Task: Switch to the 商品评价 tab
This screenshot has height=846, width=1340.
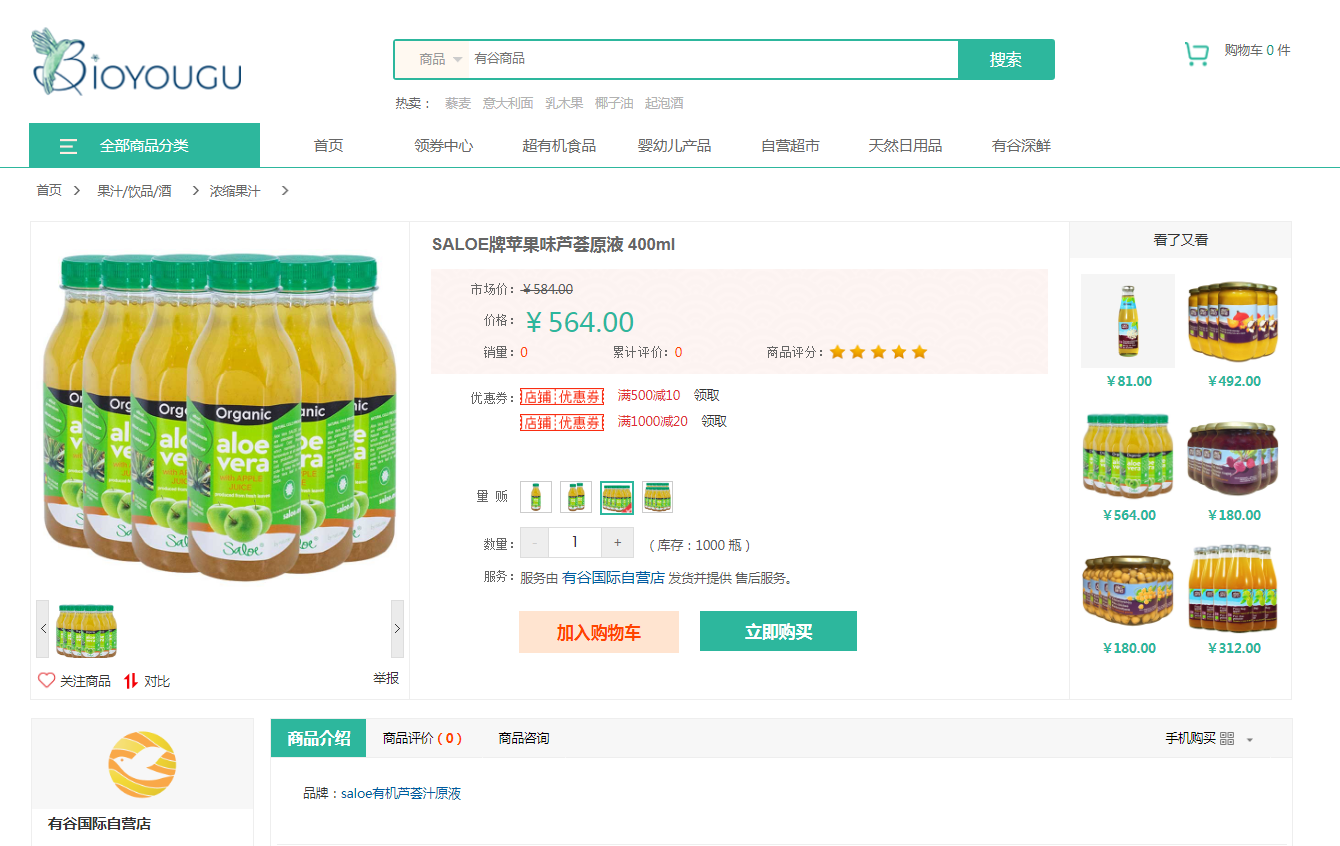Action: click(x=422, y=739)
